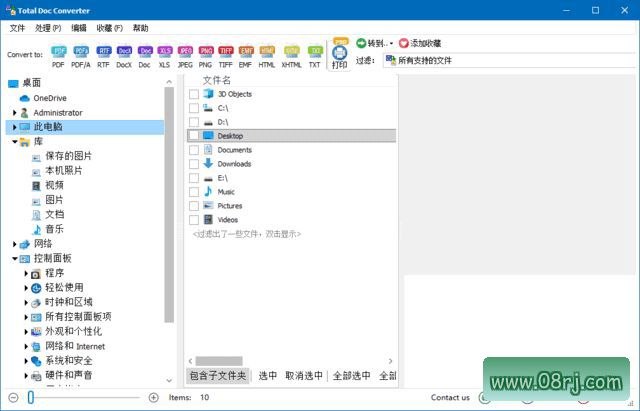Expand the 轻松使用 node
640x411 pixels.
point(26,288)
